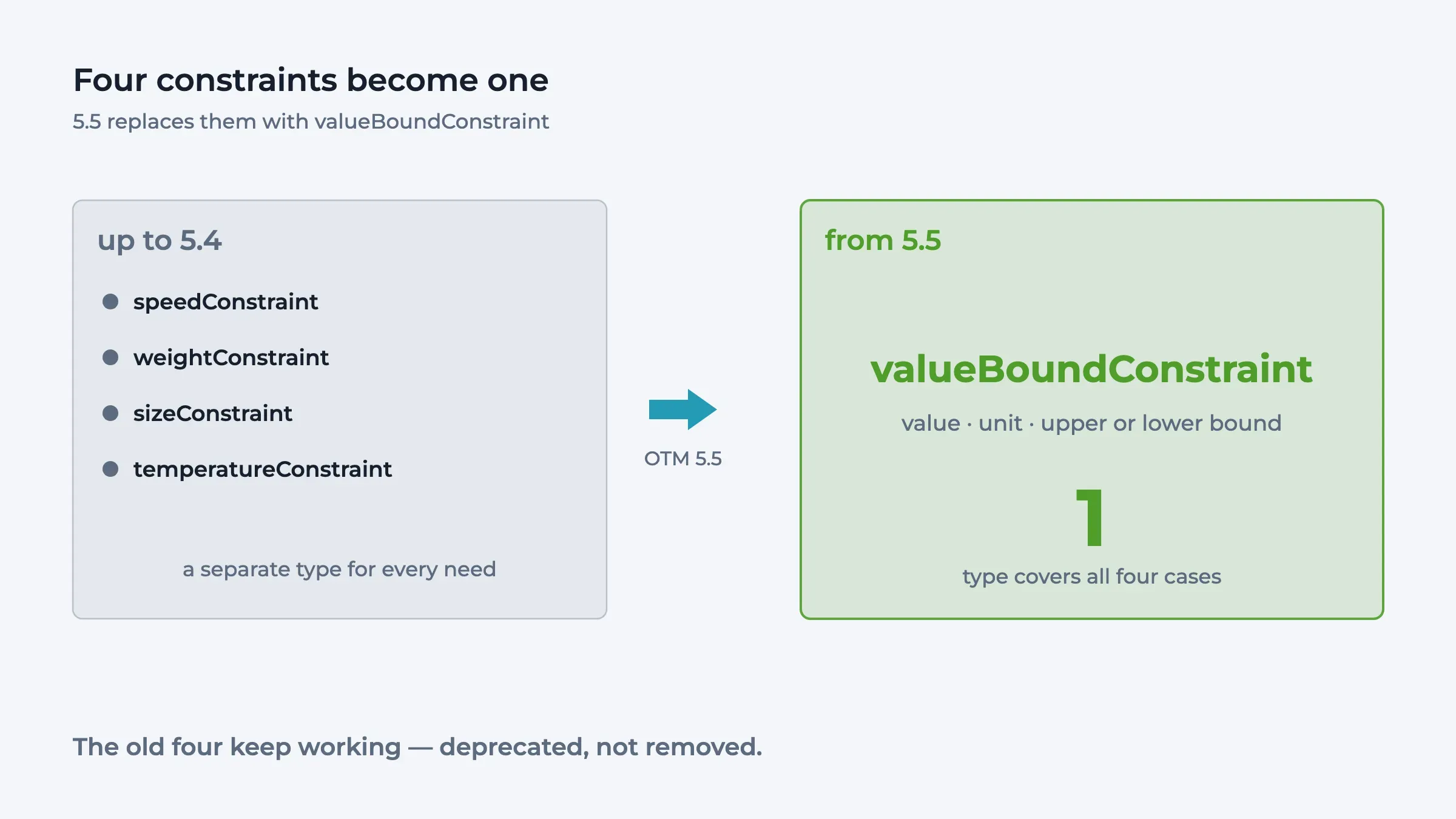Click the speedConstraint list item text
This screenshot has width=1456, height=819.
[x=226, y=302]
